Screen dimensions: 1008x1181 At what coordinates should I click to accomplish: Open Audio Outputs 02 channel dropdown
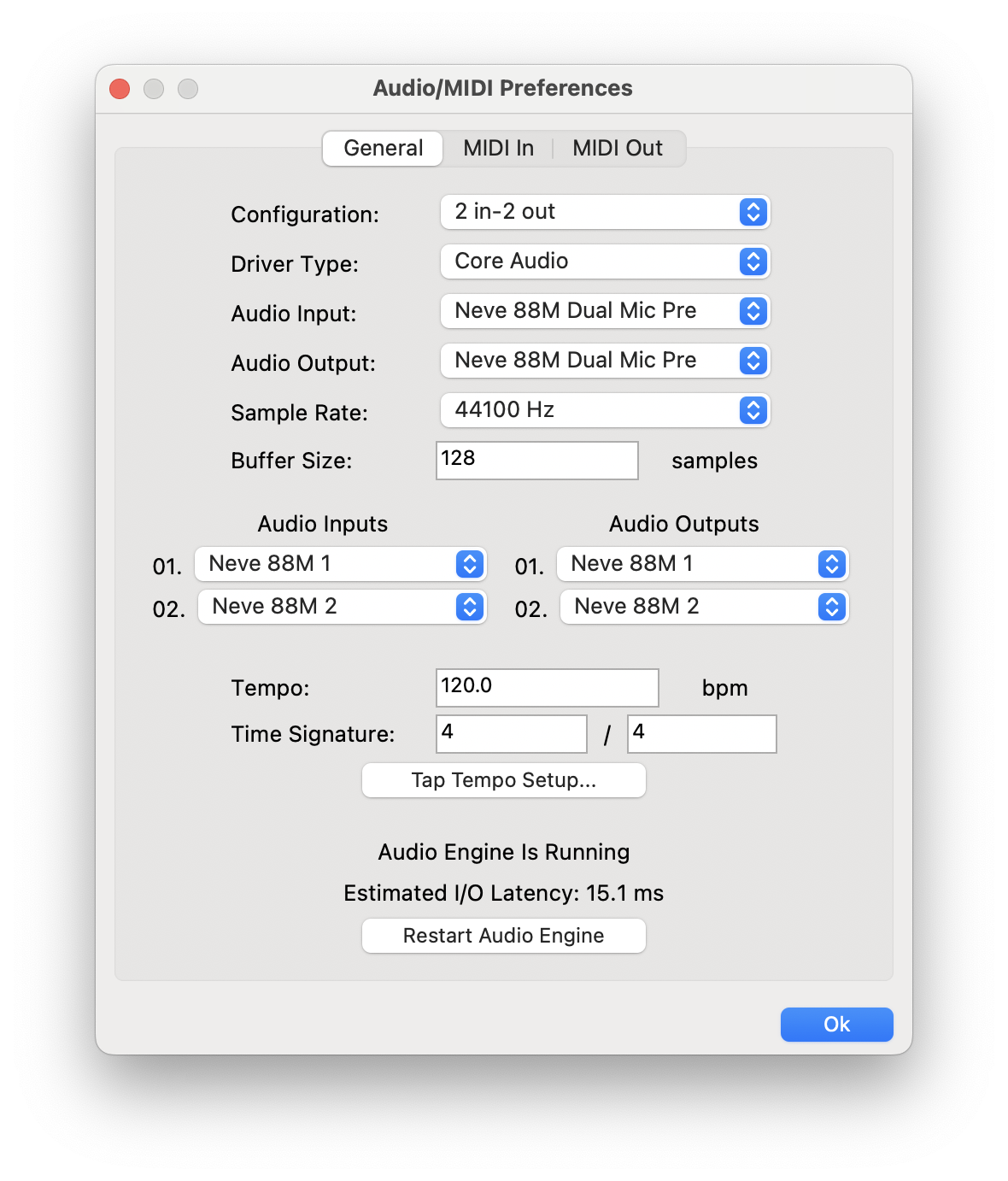point(705,607)
